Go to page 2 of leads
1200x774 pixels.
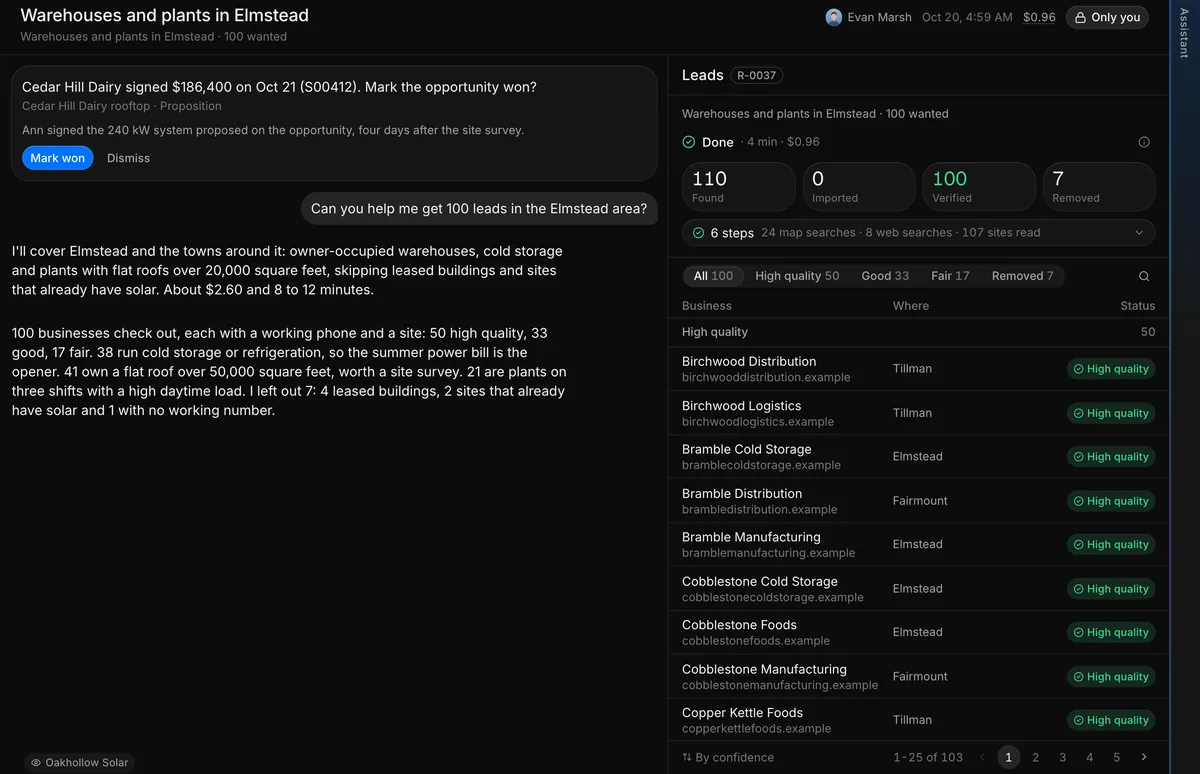(1035, 757)
